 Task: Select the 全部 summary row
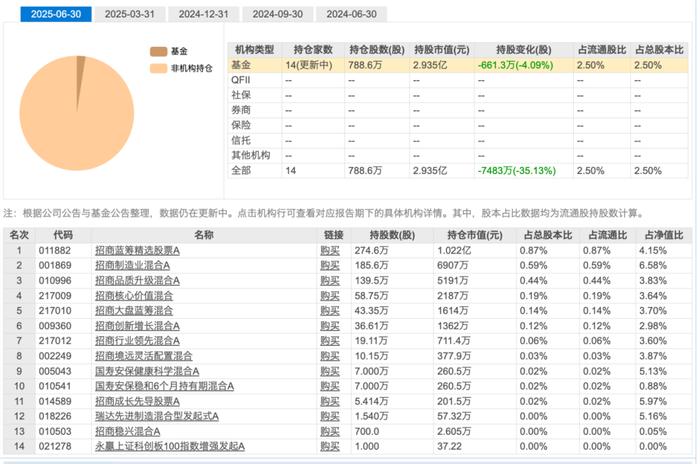click(x=458, y=171)
